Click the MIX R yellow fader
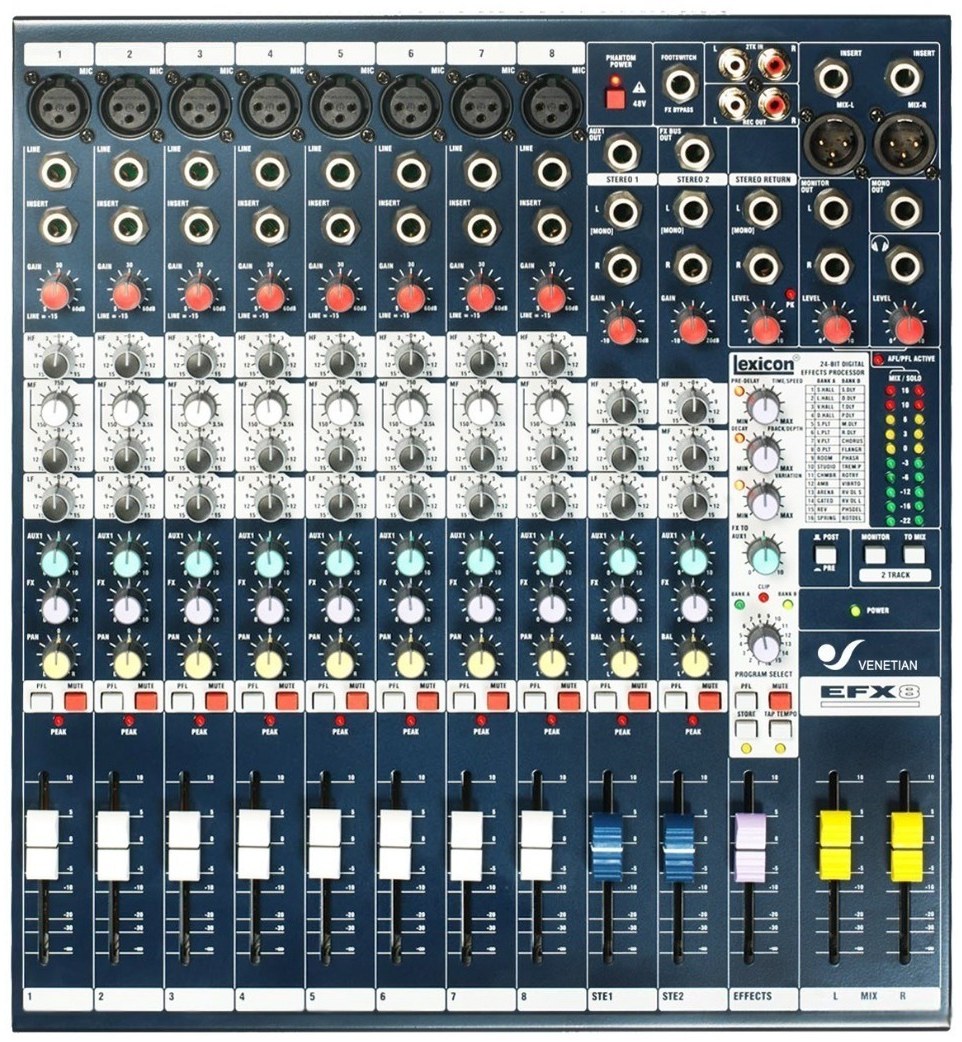Viewport: 962px width, 1042px height. (907, 845)
